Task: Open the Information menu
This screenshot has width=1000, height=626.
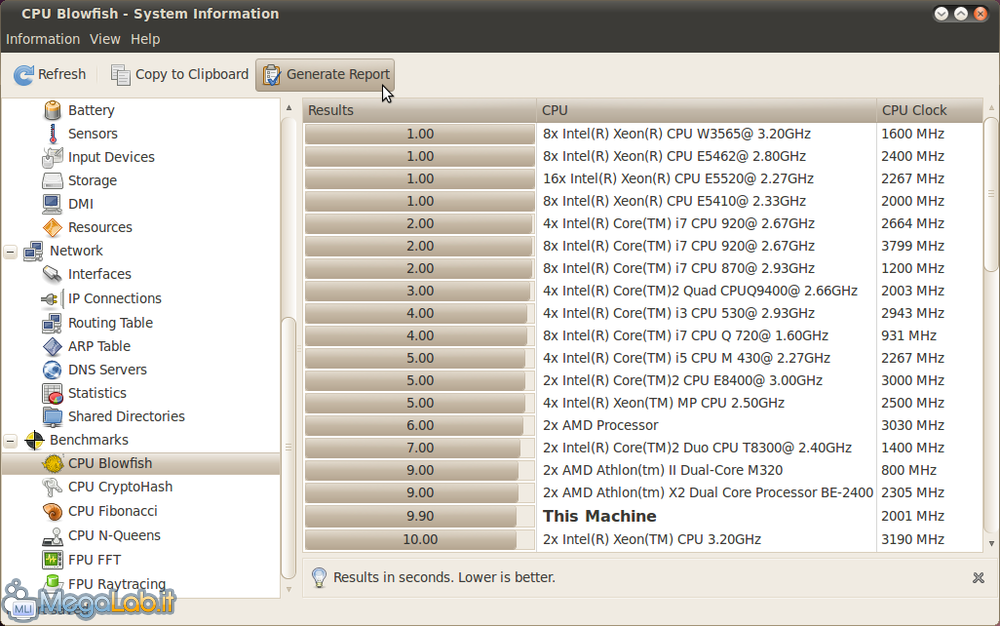Action: (x=43, y=39)
